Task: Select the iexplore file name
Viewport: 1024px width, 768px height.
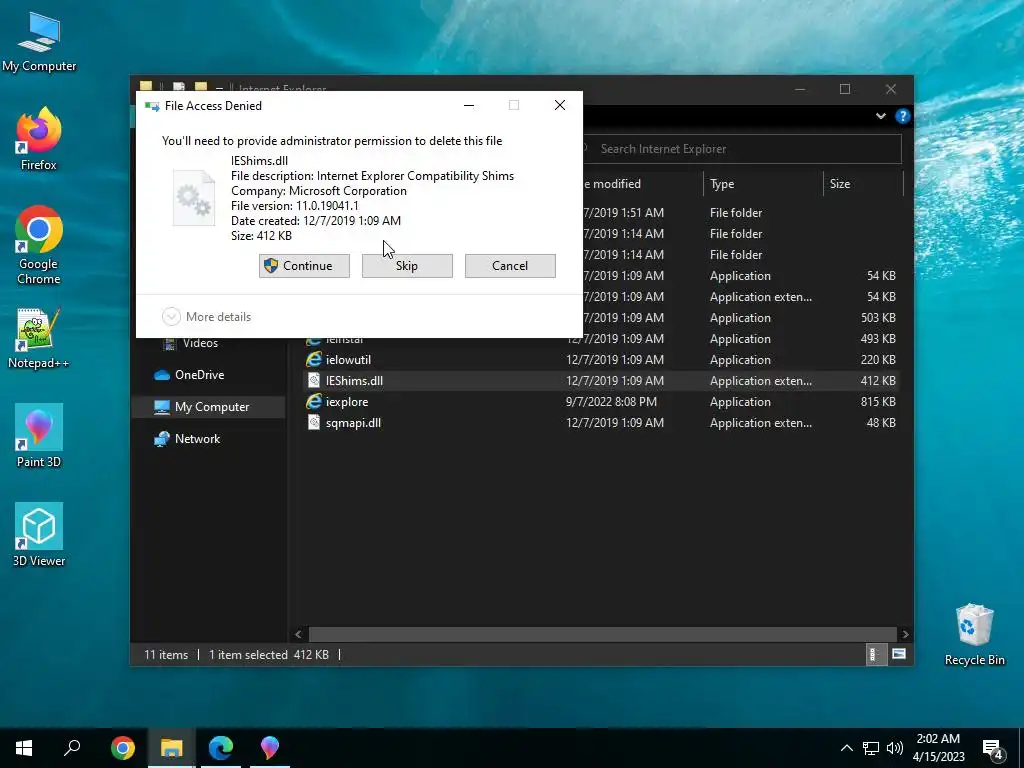Action: pos(347,402)
